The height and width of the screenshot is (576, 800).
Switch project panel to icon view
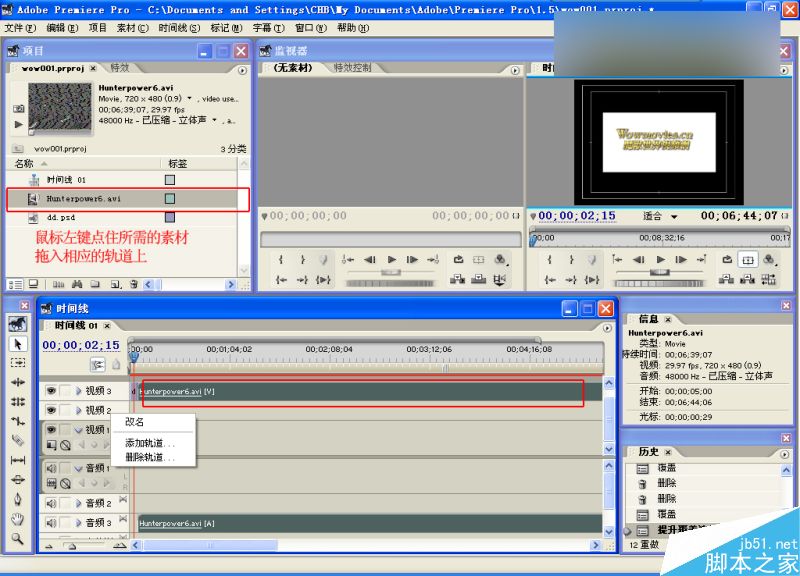pos(34,284)
